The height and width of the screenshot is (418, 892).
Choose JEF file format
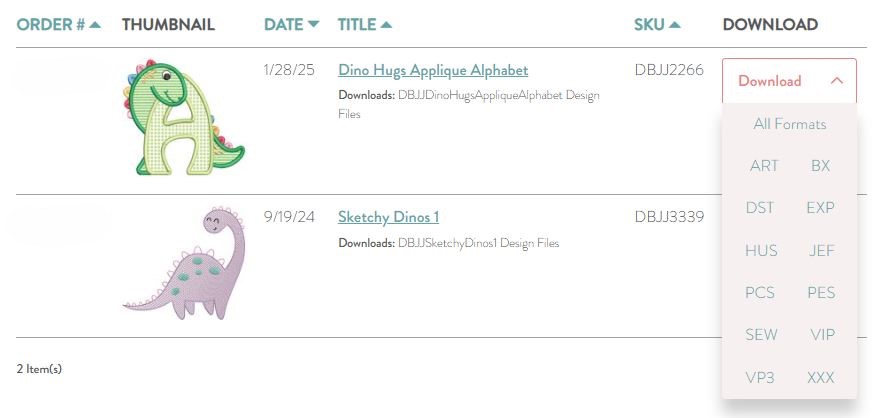tap(821, 250)
